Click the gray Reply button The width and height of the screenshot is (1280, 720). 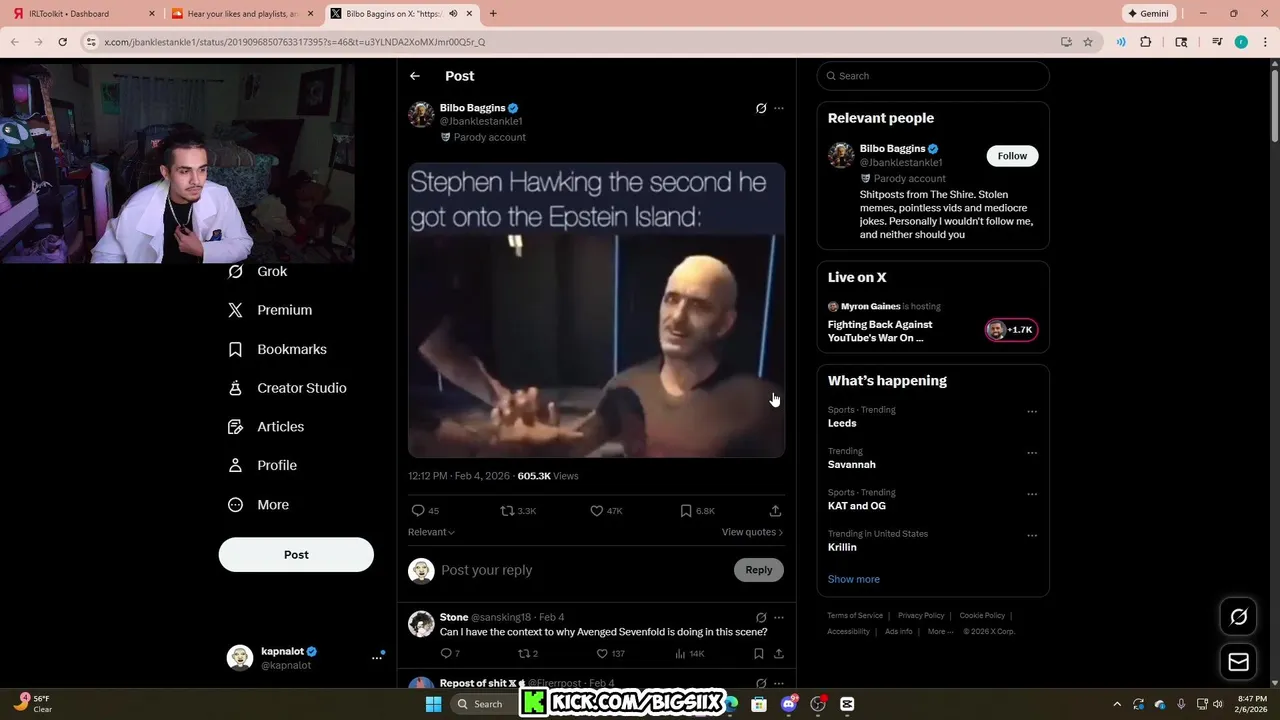[x=759, y=570]
